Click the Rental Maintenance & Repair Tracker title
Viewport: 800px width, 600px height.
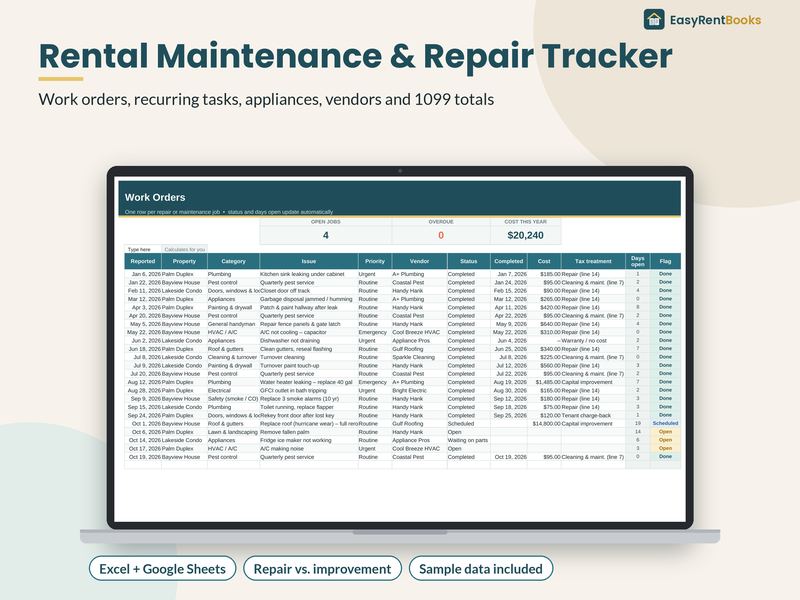(356, 55)
